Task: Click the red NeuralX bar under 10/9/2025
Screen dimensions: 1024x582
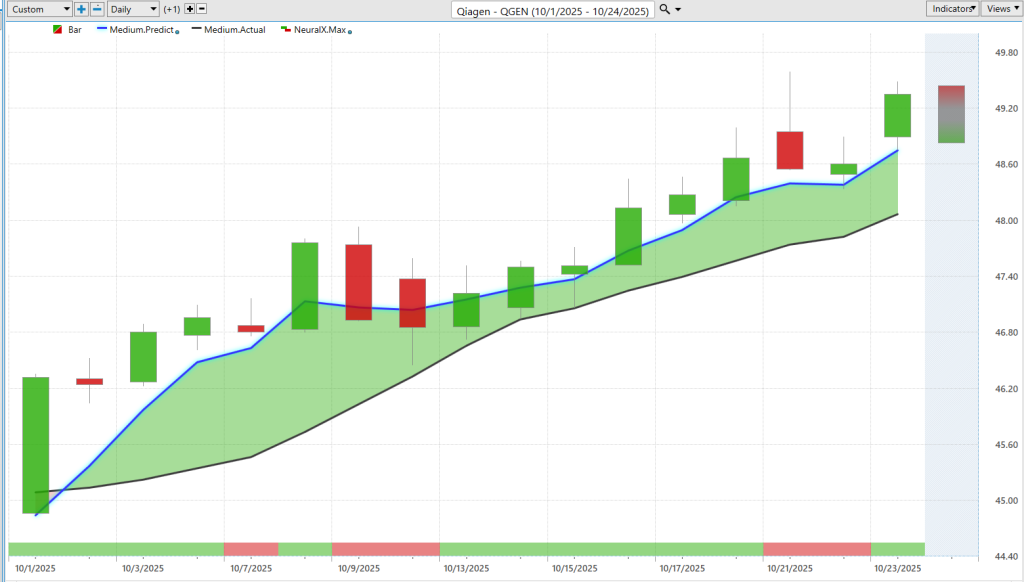Action: click(385, 549)
